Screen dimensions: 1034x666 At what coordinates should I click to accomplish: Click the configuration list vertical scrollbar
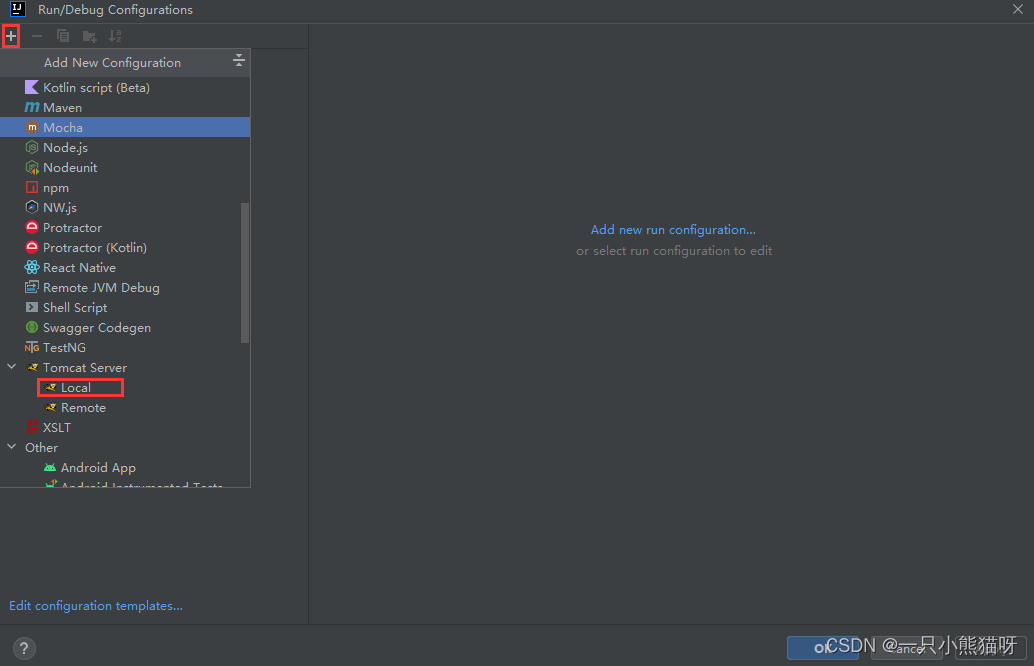pyautogui.click(x=245, y=272)
